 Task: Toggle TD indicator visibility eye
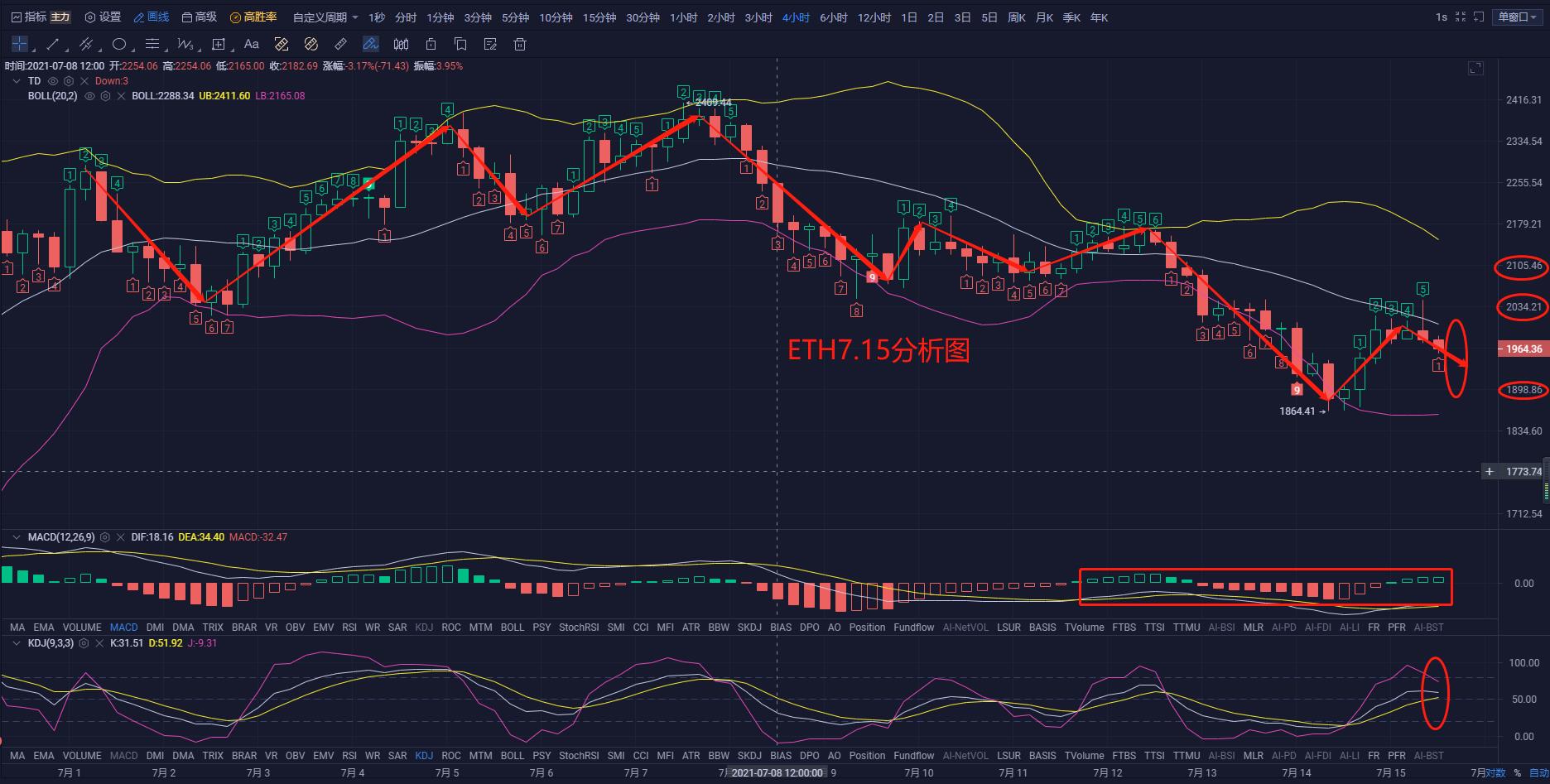(53, 81)
